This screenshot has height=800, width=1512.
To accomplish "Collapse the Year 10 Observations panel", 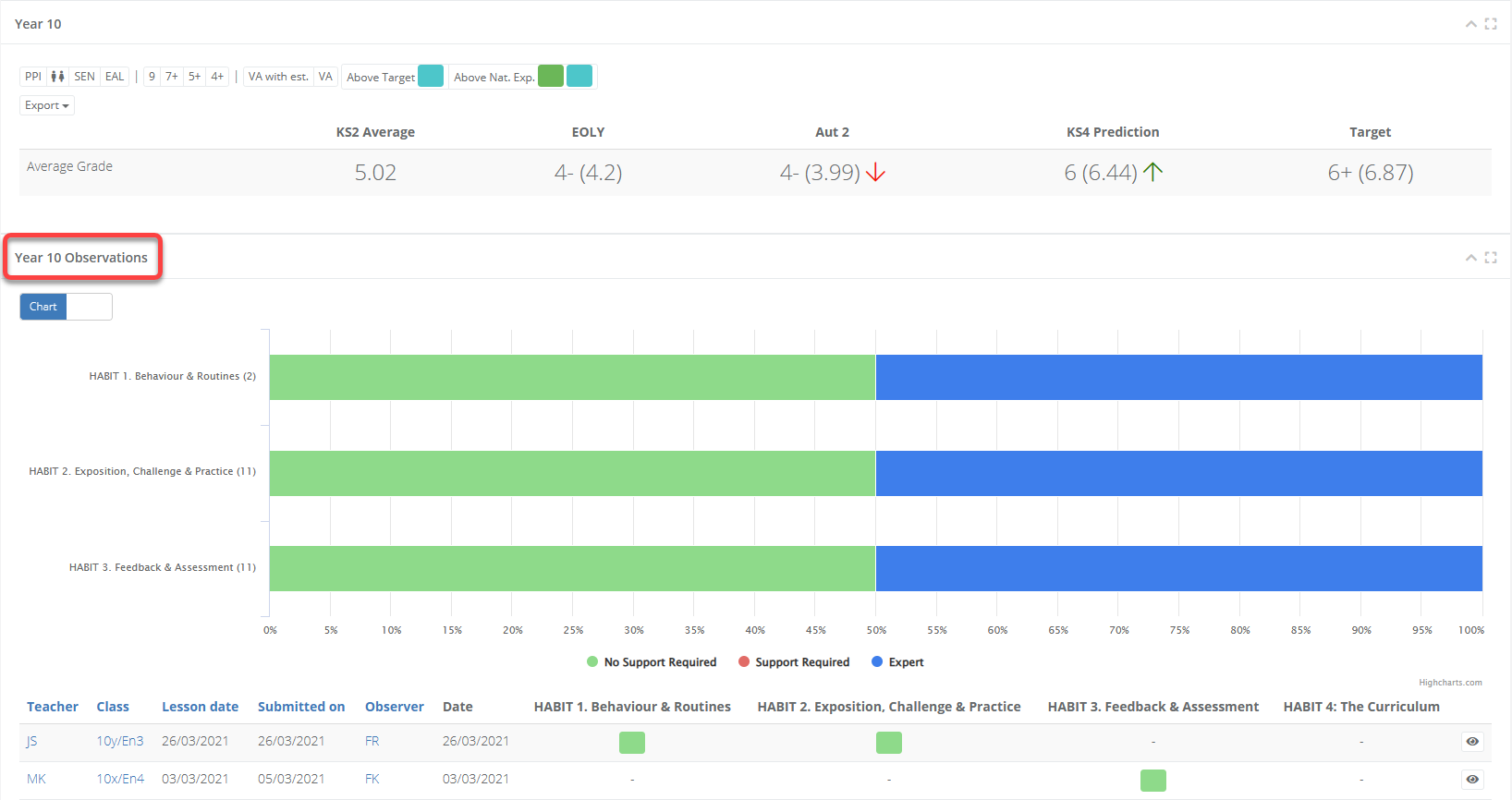I will [1470, 258].
